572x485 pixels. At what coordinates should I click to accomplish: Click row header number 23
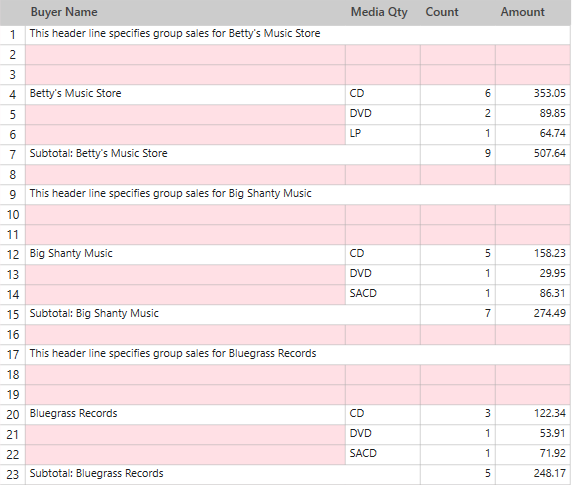point(13,474)
